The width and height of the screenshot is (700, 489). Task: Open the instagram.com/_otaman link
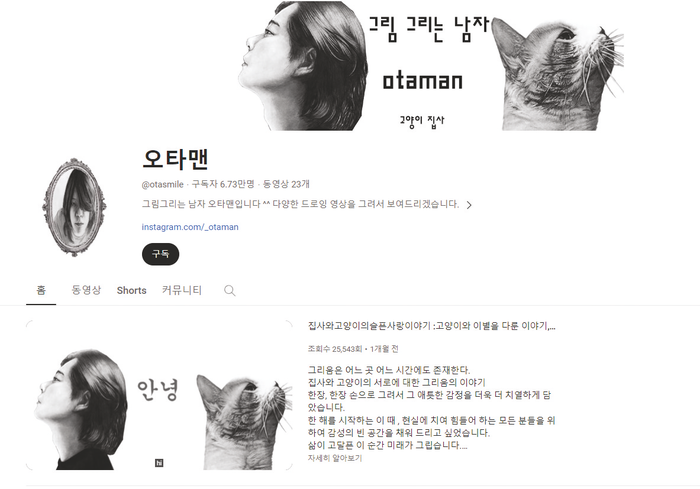click(x=190, y=227)
